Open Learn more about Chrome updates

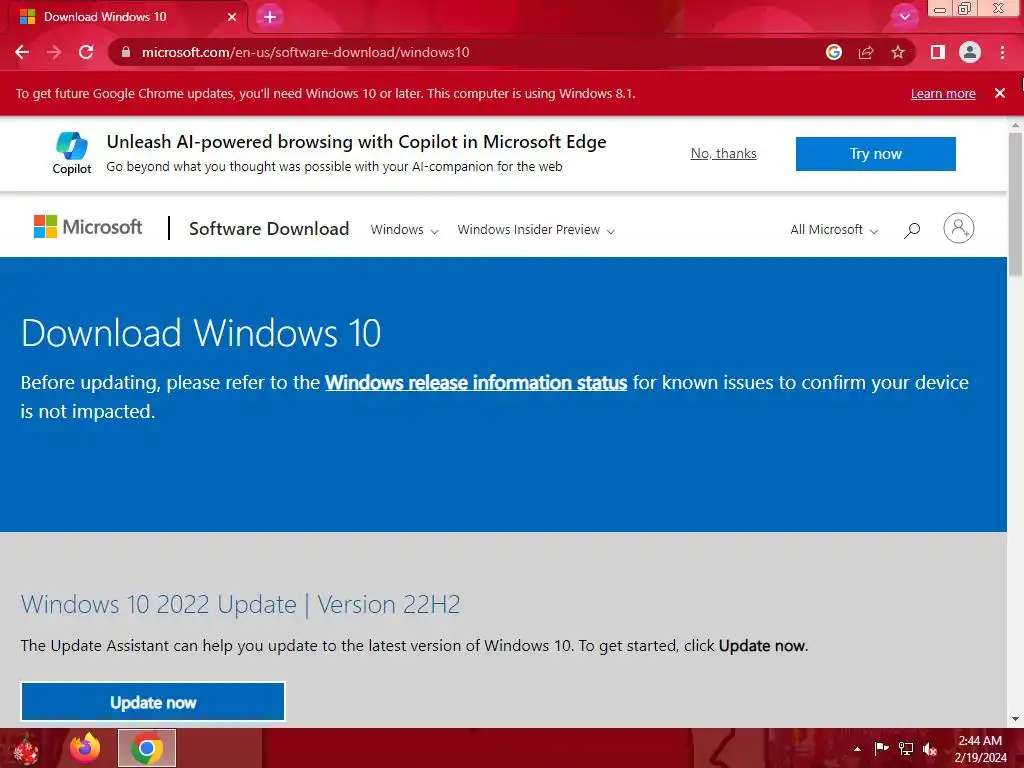pyautogui.click(x=943, y=93)
